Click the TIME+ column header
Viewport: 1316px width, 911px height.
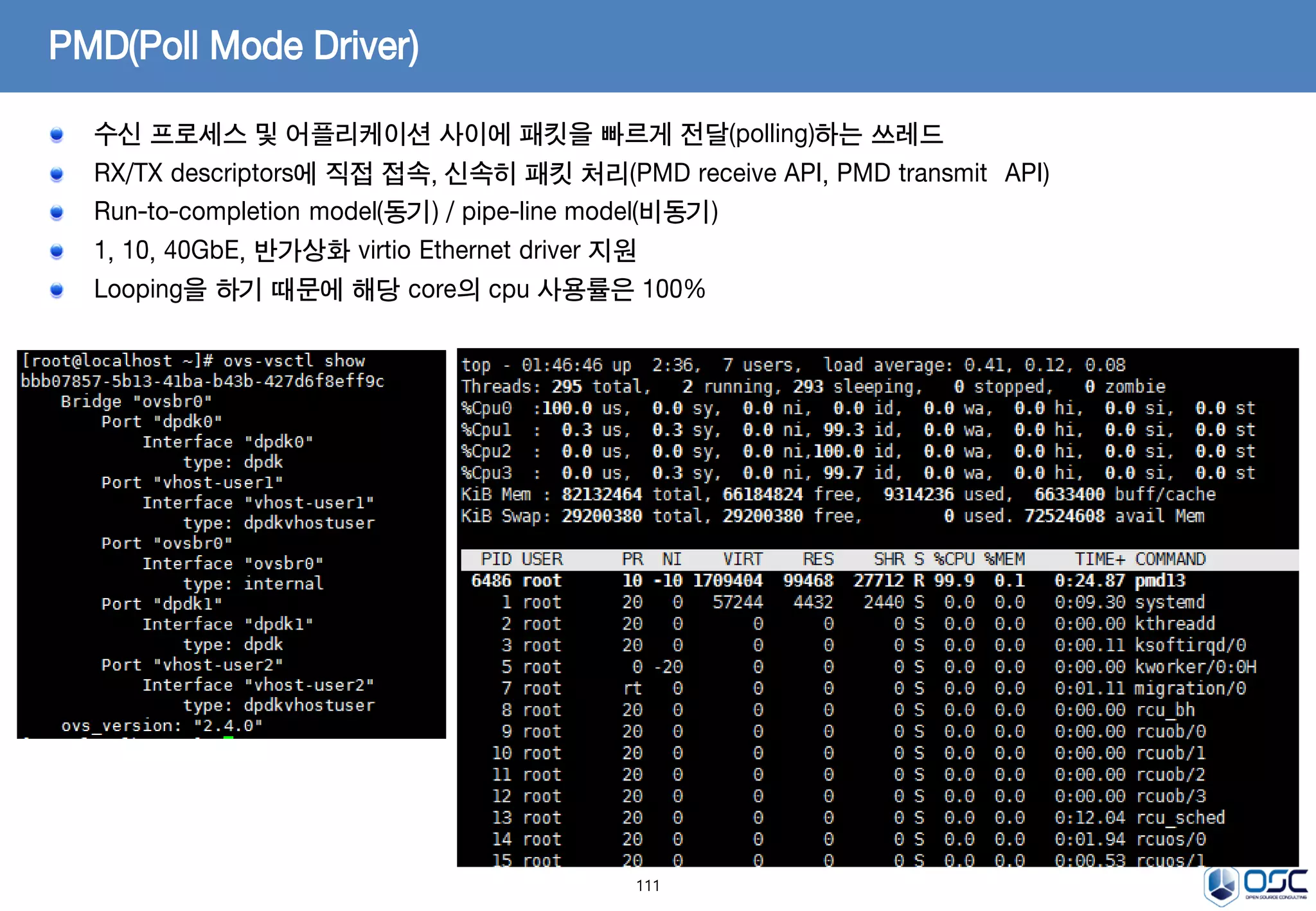point(1100,559)
